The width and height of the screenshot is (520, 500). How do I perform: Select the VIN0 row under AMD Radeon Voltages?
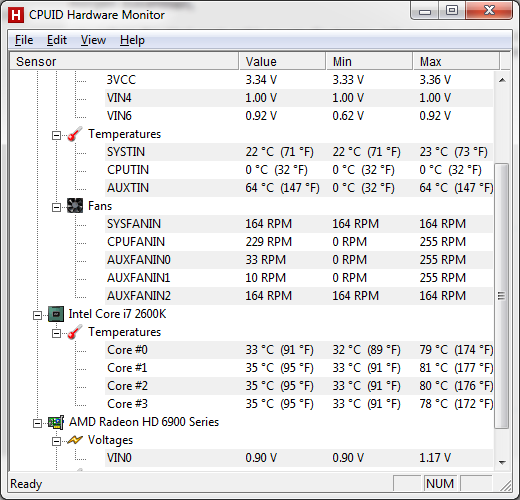pos(299,458)
